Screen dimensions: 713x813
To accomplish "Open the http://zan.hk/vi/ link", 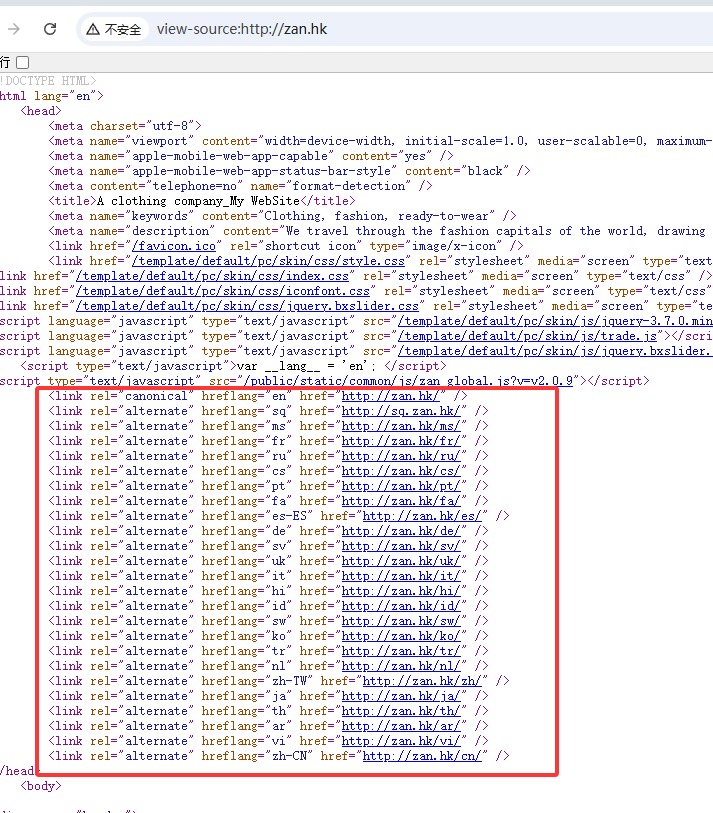I will 401,742.
